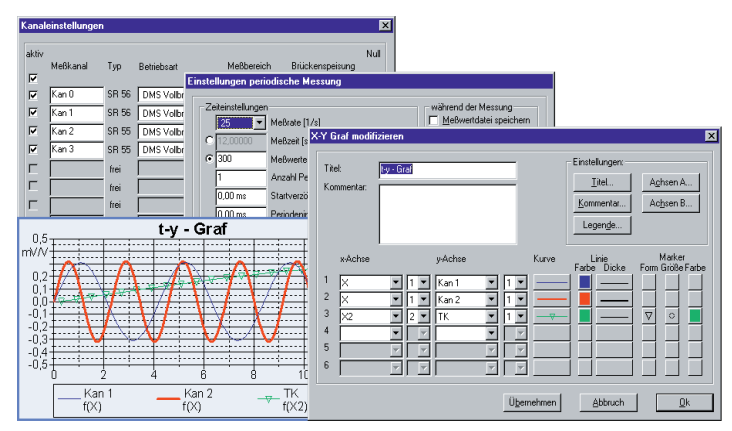The width and height of the screenshot is (732, 431).
Task: Select the row 3 triangle marker form
Action: tap(648, 316)
